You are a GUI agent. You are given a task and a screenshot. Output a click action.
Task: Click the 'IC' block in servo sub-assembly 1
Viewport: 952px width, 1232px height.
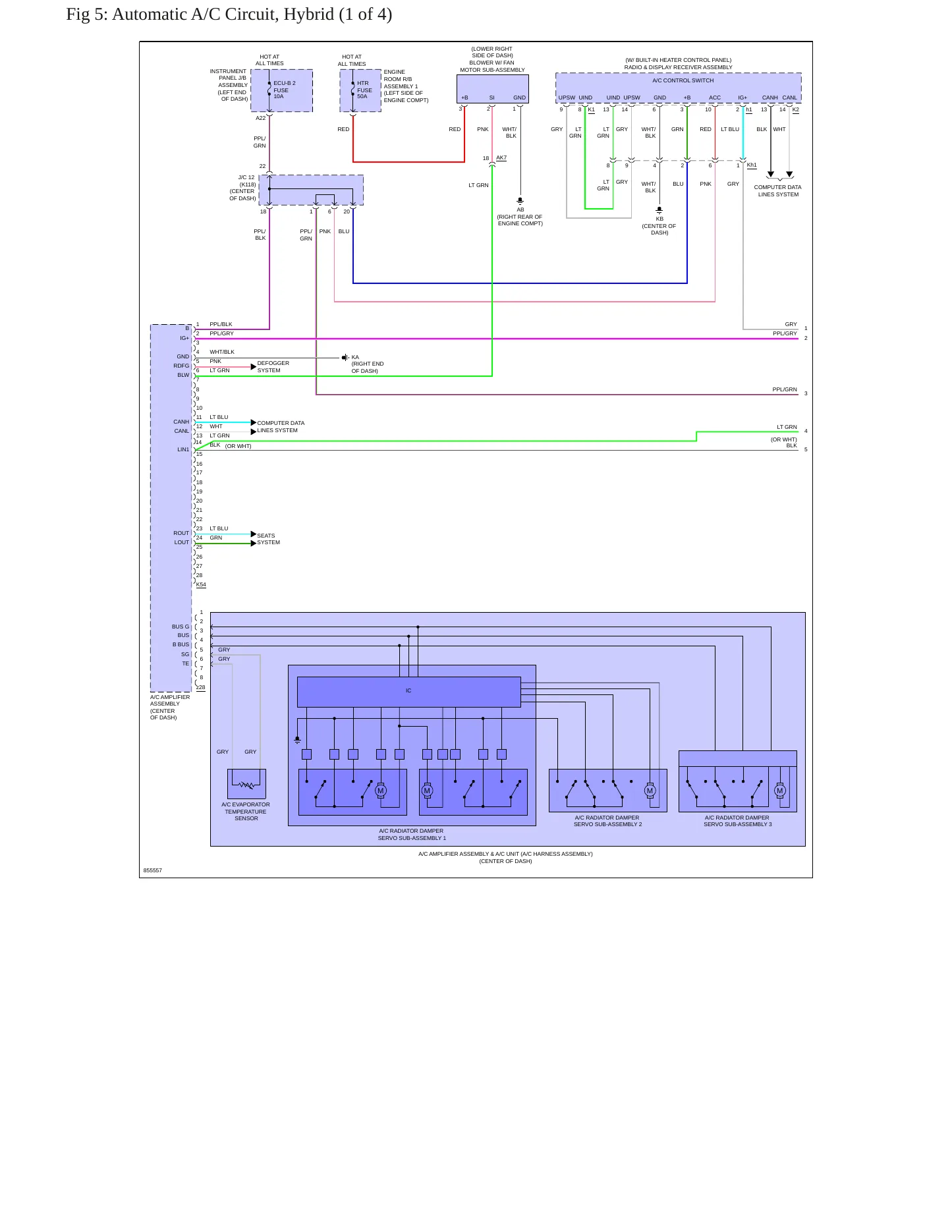(x=408, y=692)
